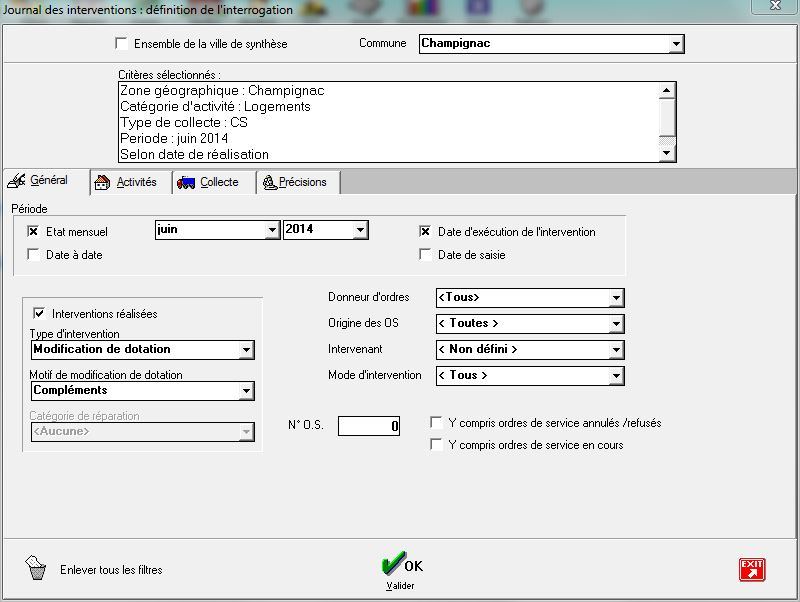Click the N° O.S. input field
Image resolution: width=800 pixels, height=602 pixels.
pos(369,426)
